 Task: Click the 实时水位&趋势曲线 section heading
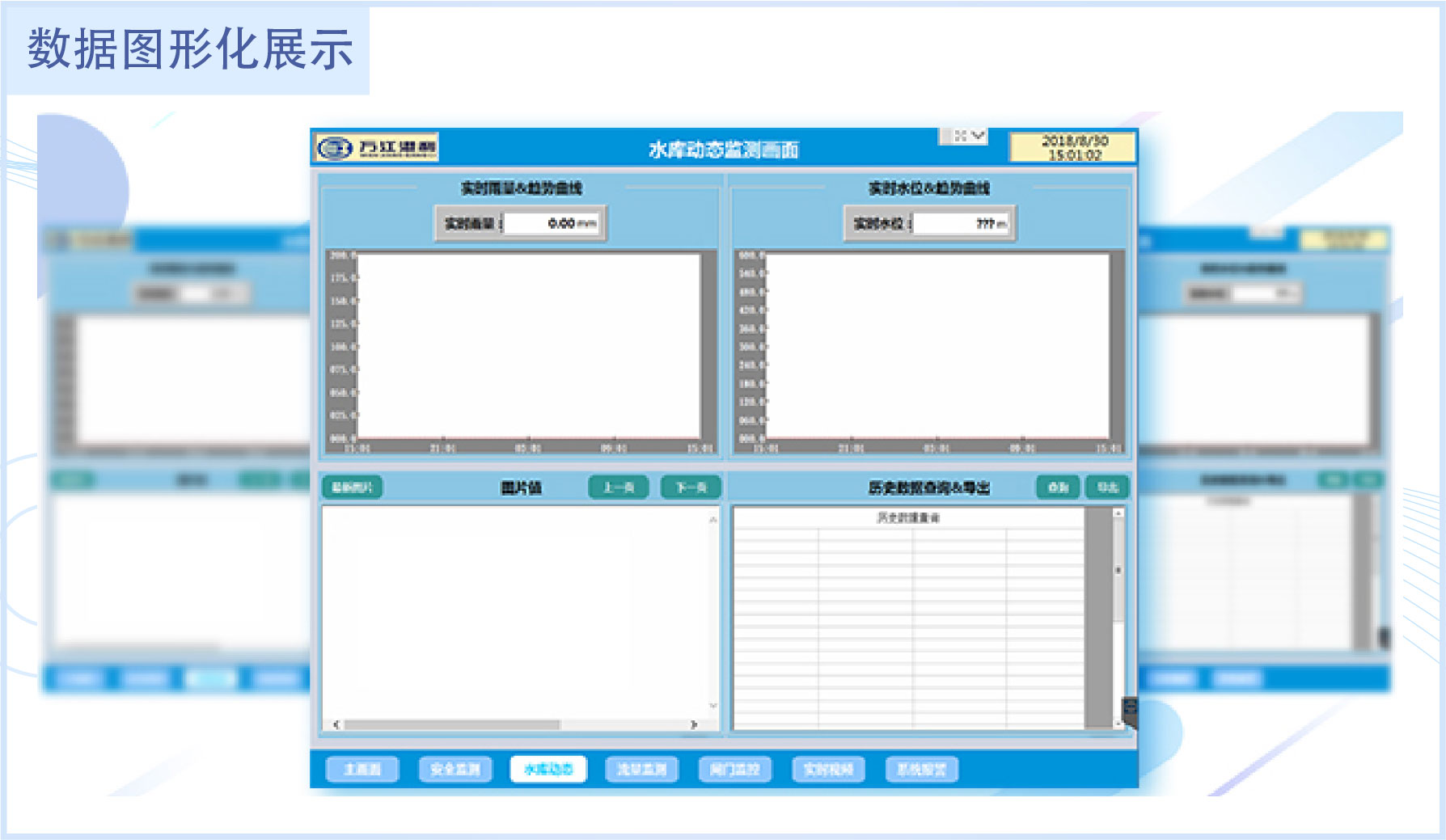[x=929, y=188]
